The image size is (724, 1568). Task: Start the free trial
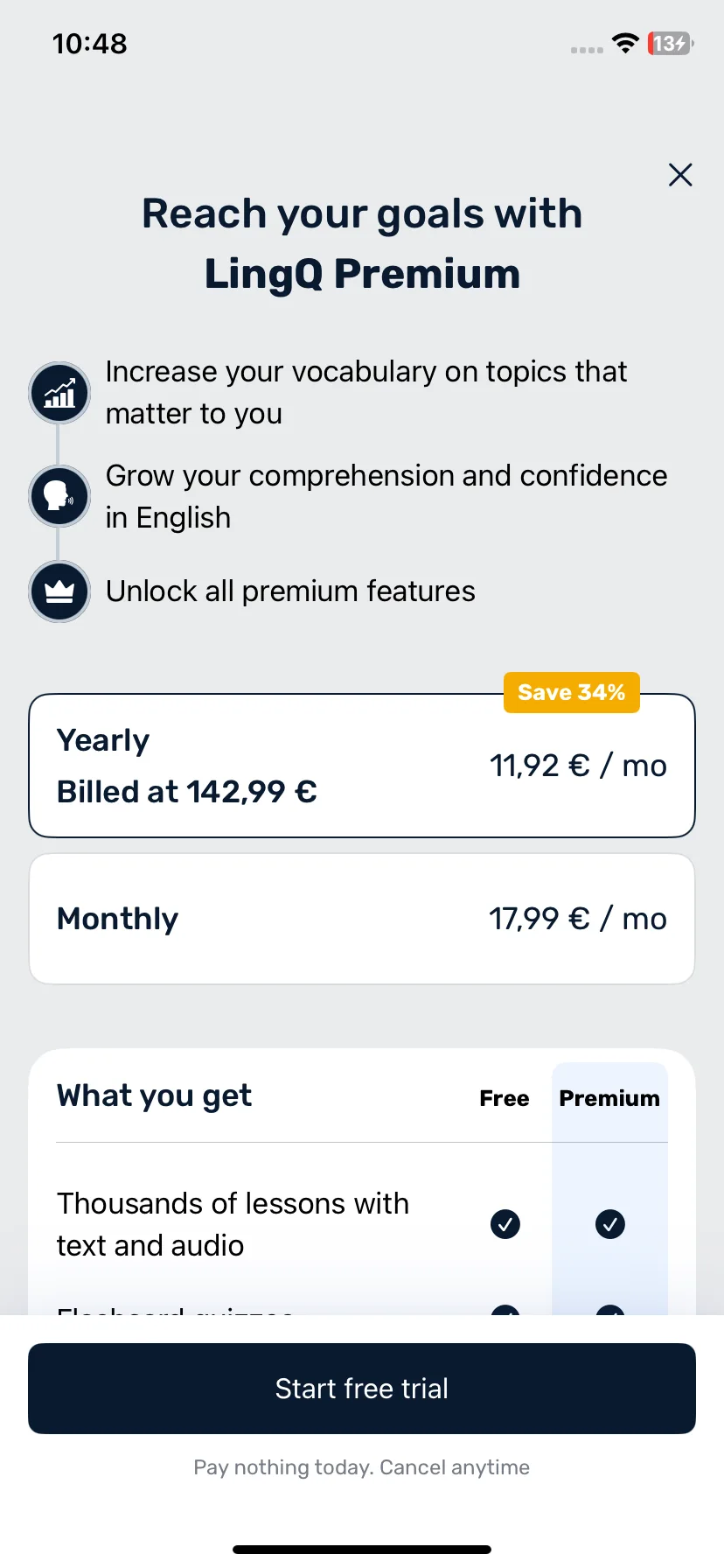point(362,1389)
